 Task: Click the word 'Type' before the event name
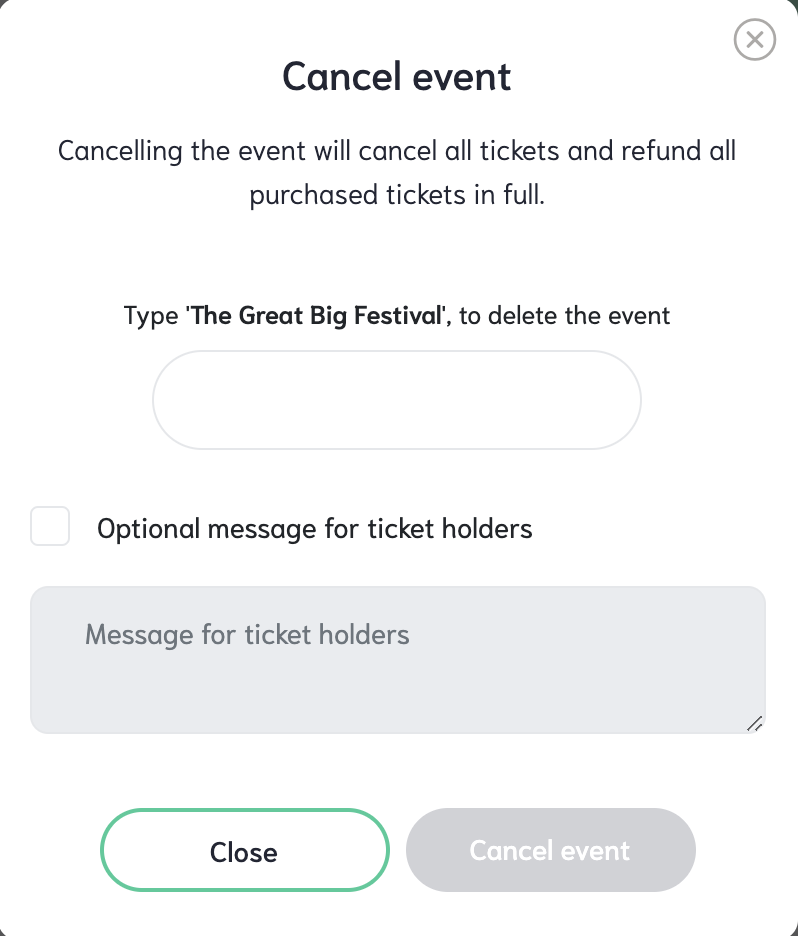click(x=151, y=316)
